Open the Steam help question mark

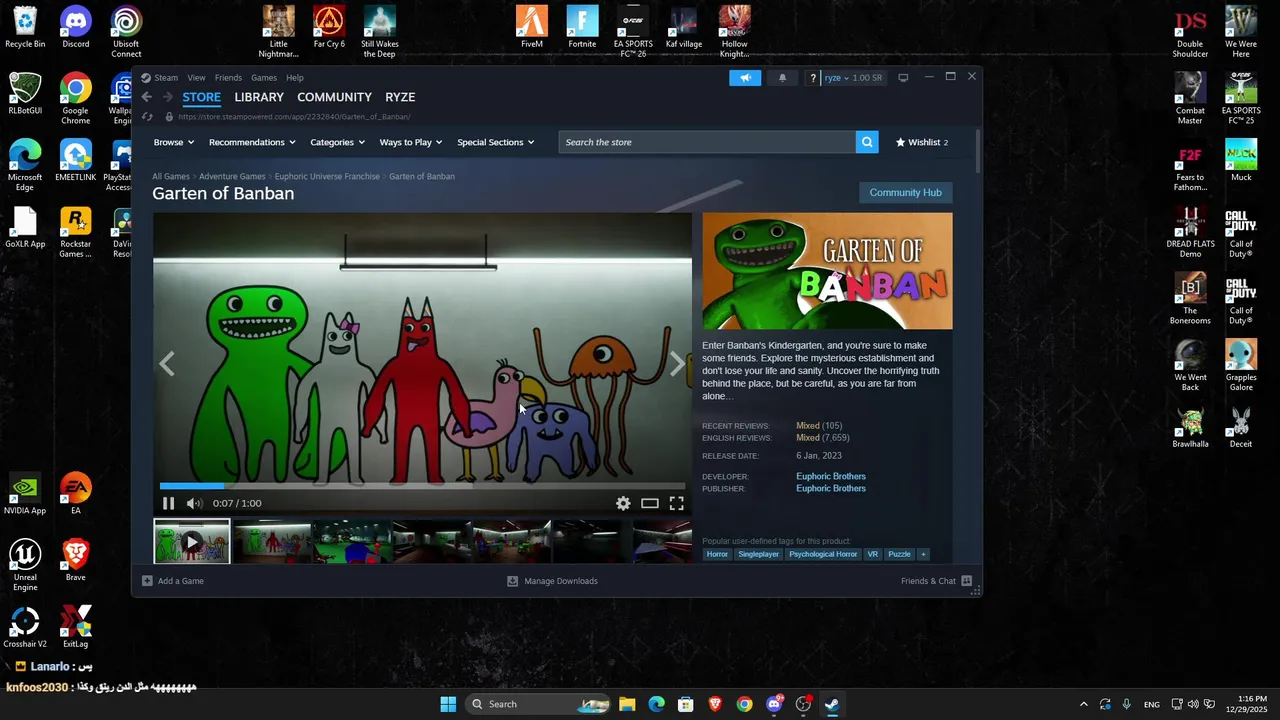[x=813, y=78]
